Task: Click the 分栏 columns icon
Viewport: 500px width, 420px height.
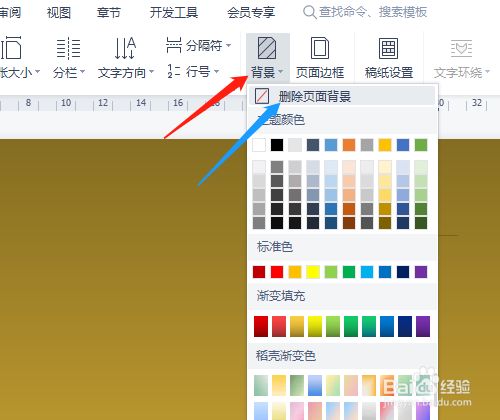Action: (68, 48)
